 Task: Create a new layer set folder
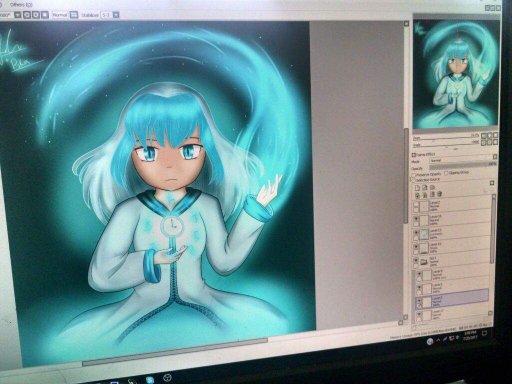(x=432, y=188)
